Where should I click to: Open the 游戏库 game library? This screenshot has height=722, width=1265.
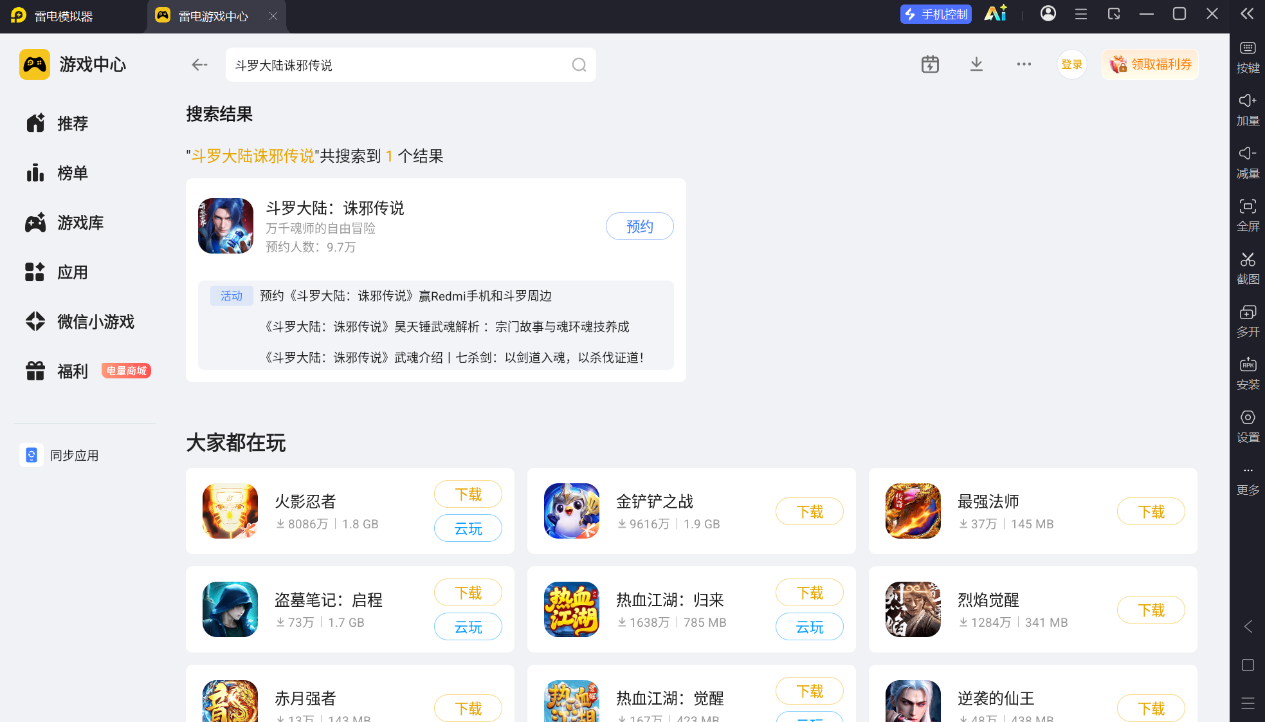(x=65, y=223)
